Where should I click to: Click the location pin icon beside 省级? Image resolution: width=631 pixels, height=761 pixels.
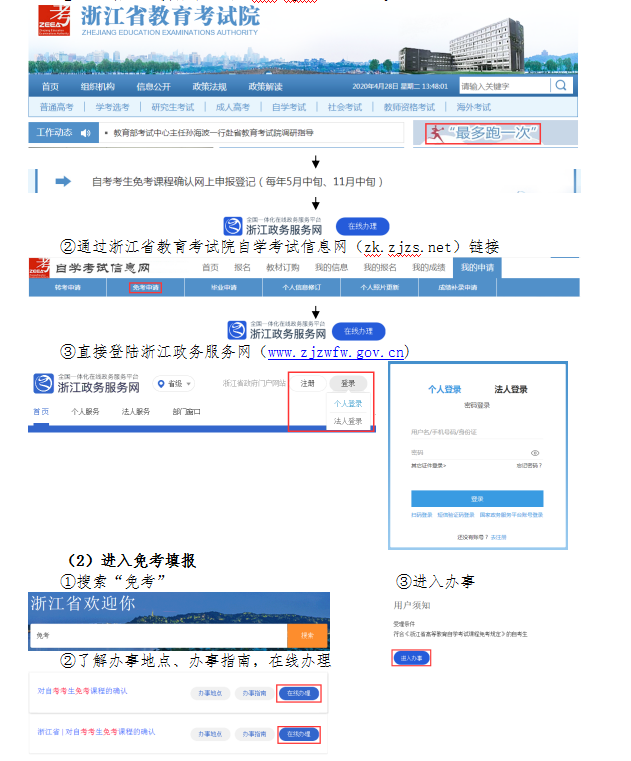click(x=161, y=383)
